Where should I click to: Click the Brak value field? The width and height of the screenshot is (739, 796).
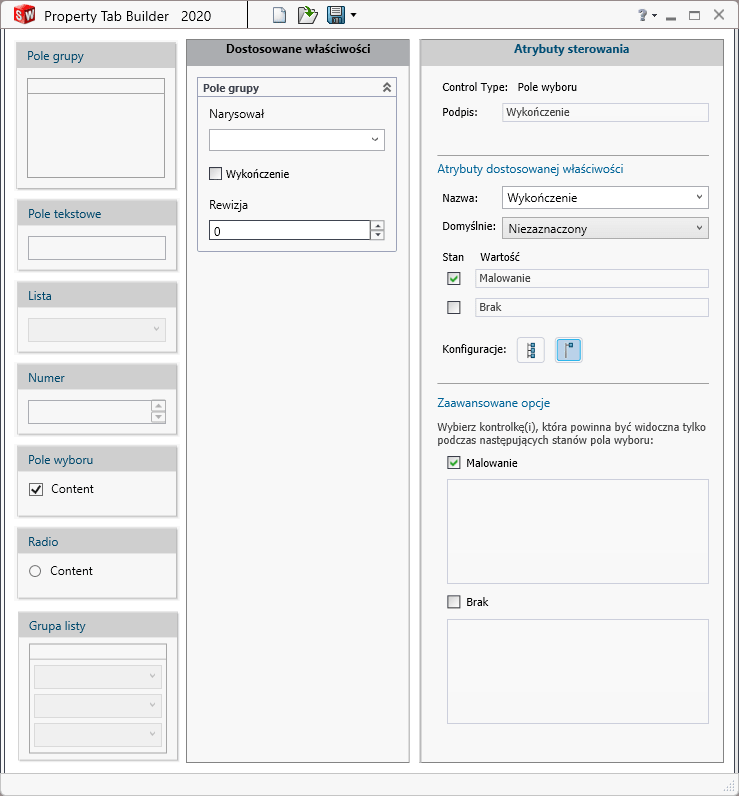pos(592,307)
